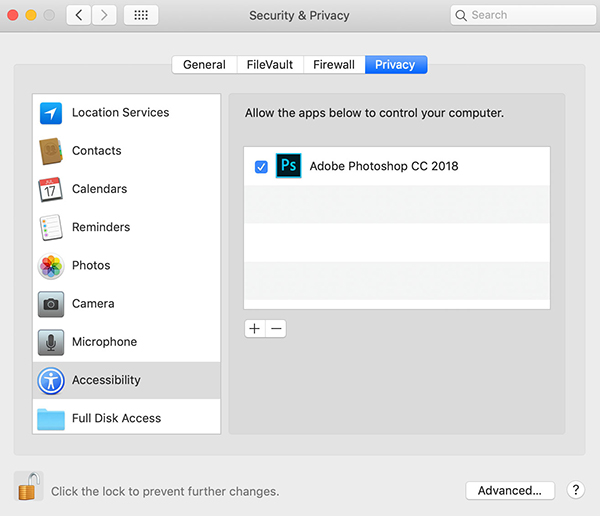Click the Location Services arrow icon
The image size is (600, 516).
click(51, 113)
